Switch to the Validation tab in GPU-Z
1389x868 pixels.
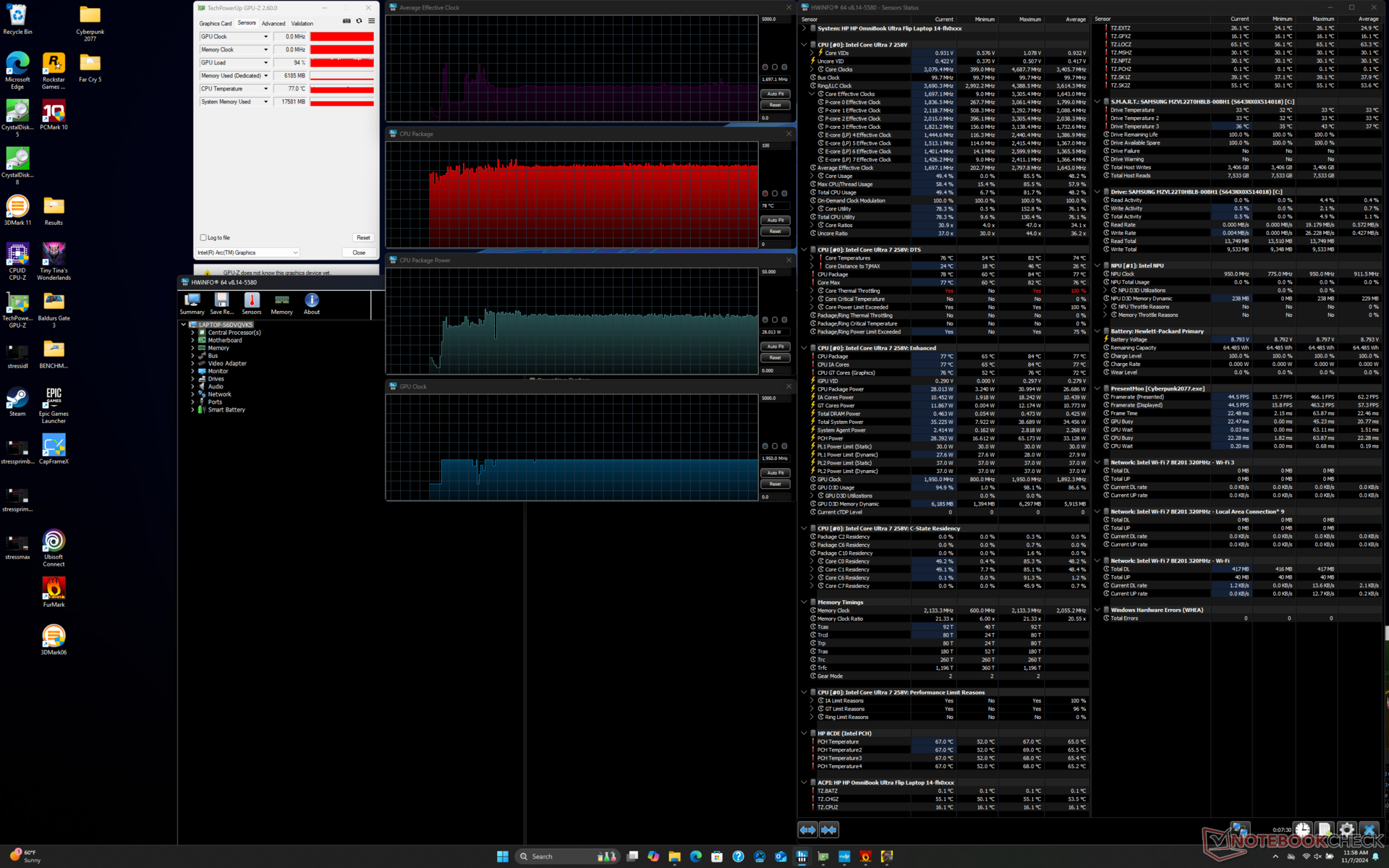pyautogui.click(x=302, y=24)
